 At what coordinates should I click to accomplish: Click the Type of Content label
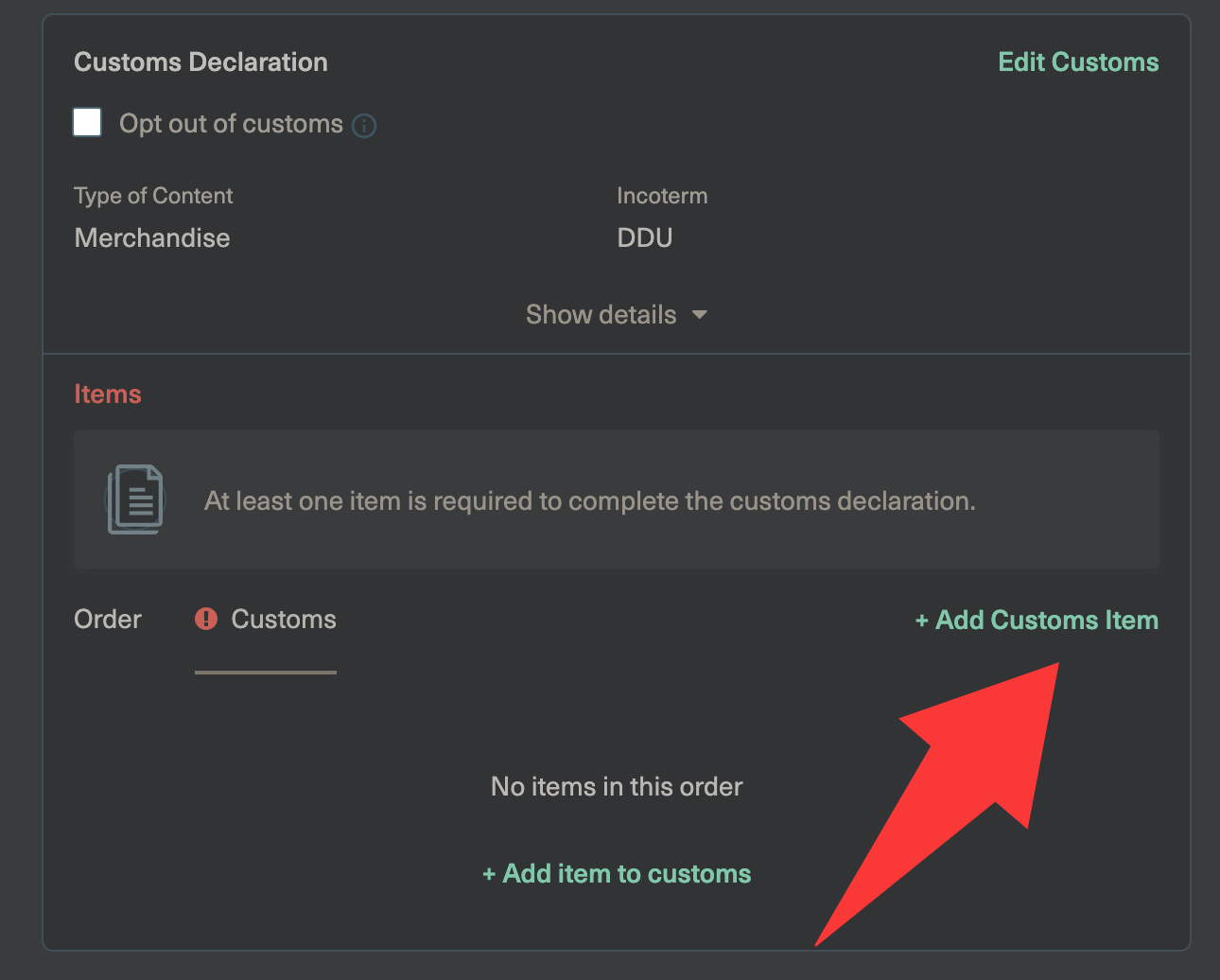[153, 196]
